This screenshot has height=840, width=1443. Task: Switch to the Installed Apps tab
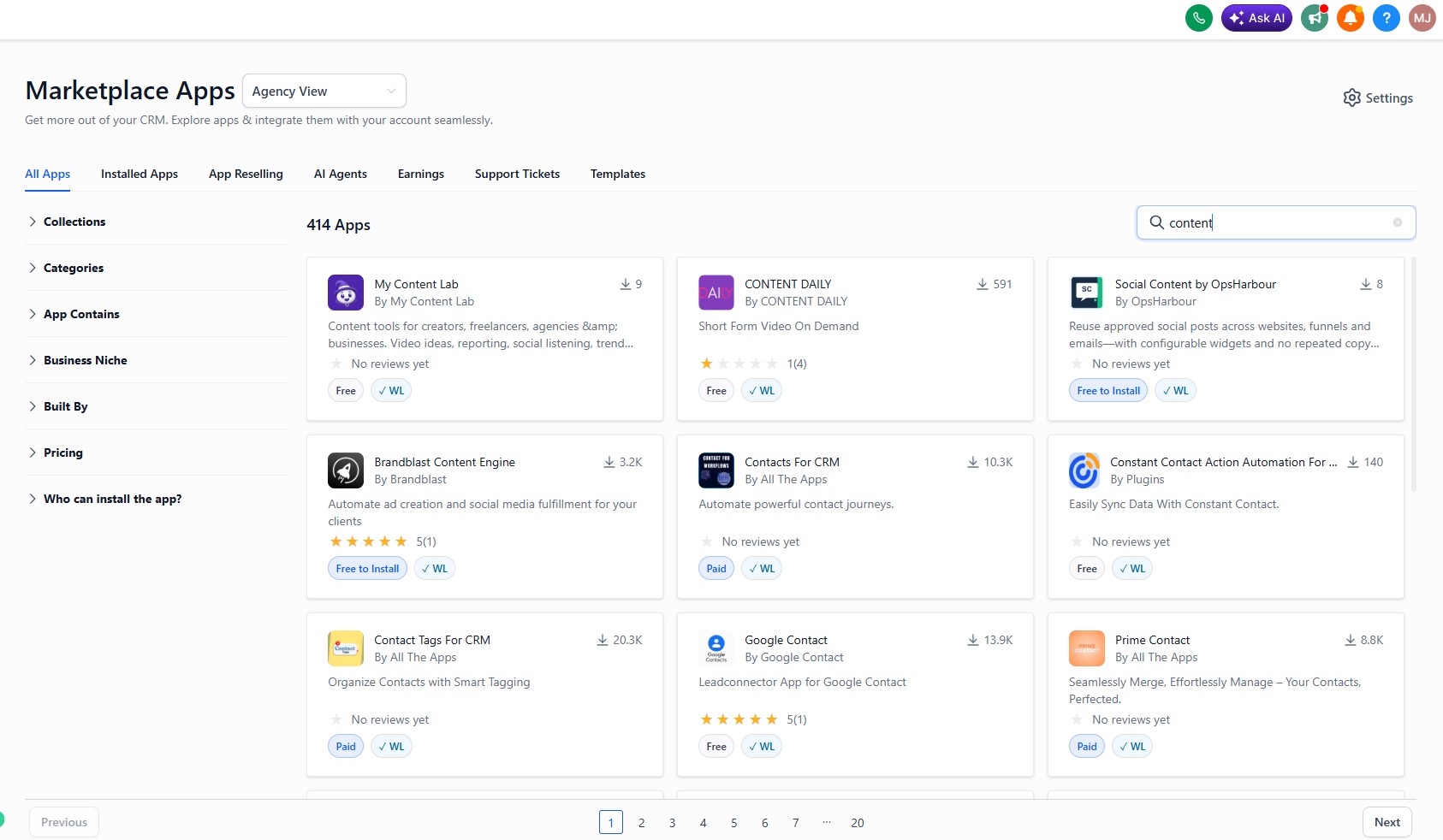pos(140,174)
